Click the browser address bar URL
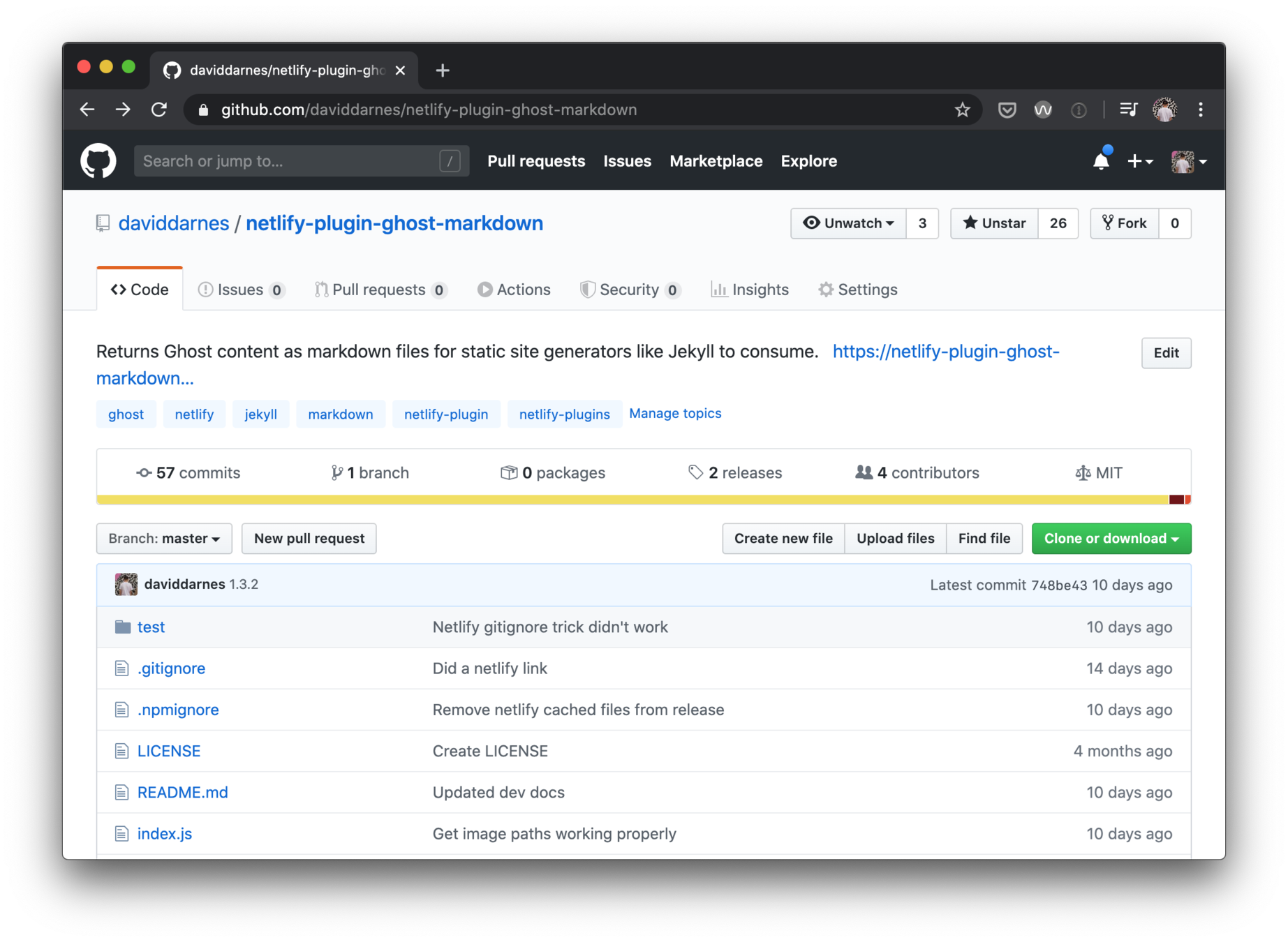 429,110
